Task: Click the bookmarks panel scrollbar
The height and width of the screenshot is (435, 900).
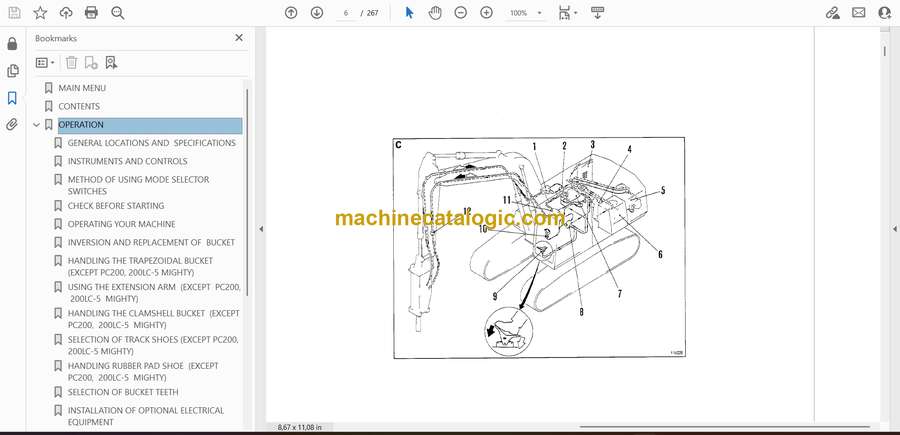Action: (247, 192)
